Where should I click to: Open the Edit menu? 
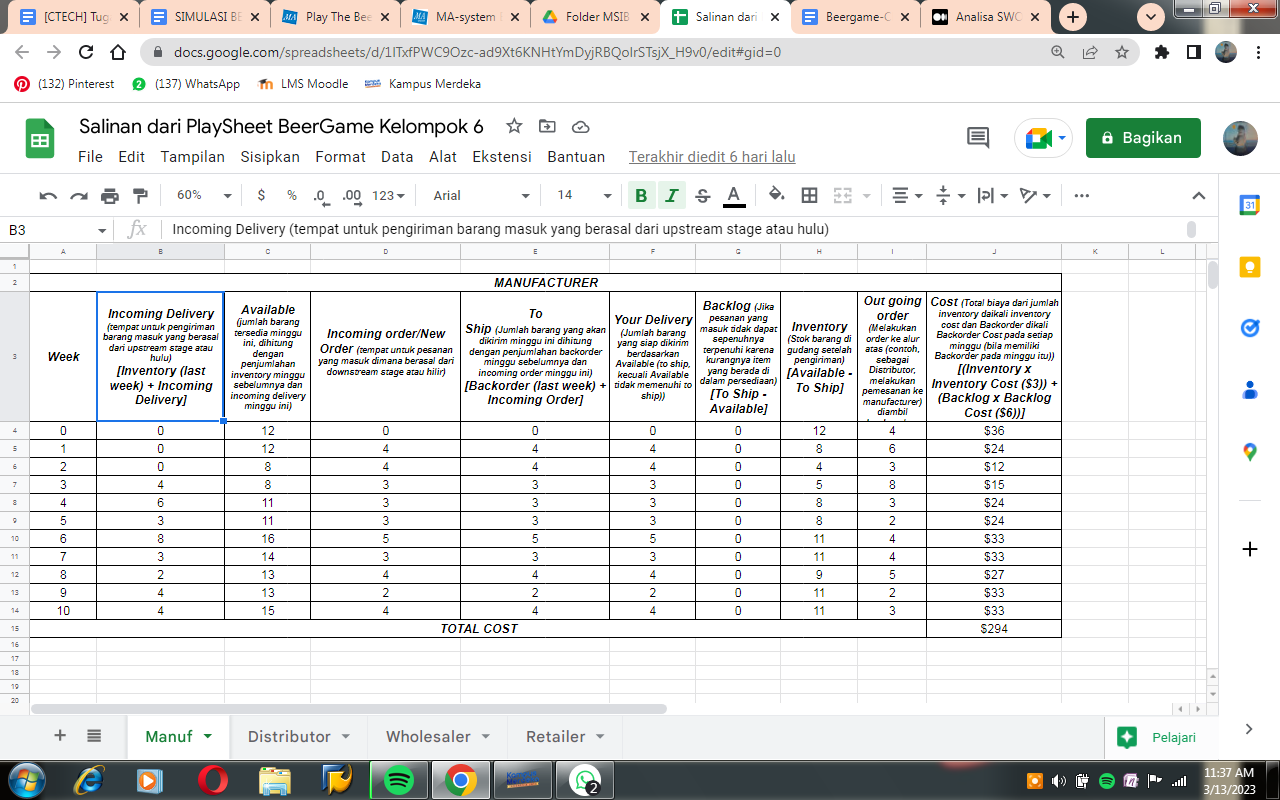pyautogui.click(x=131, y=156)
